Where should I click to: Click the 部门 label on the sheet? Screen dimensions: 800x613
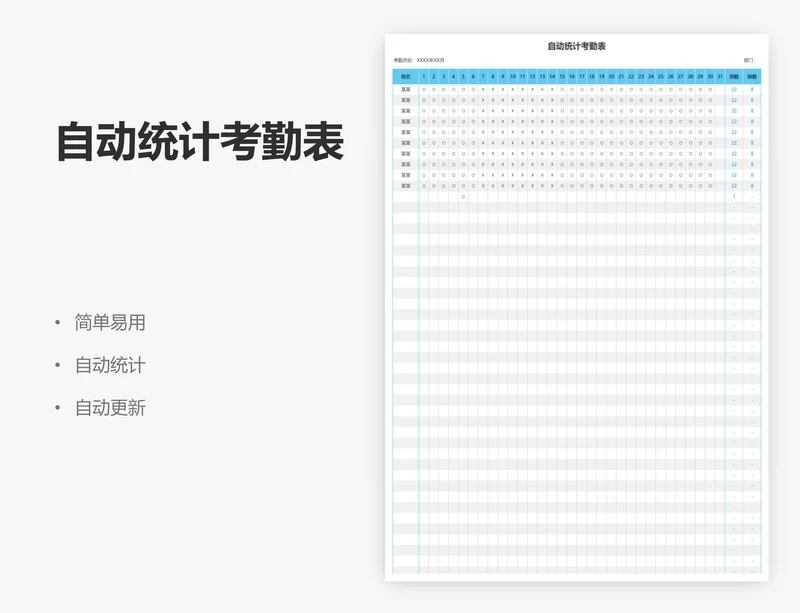click(749, 60)
